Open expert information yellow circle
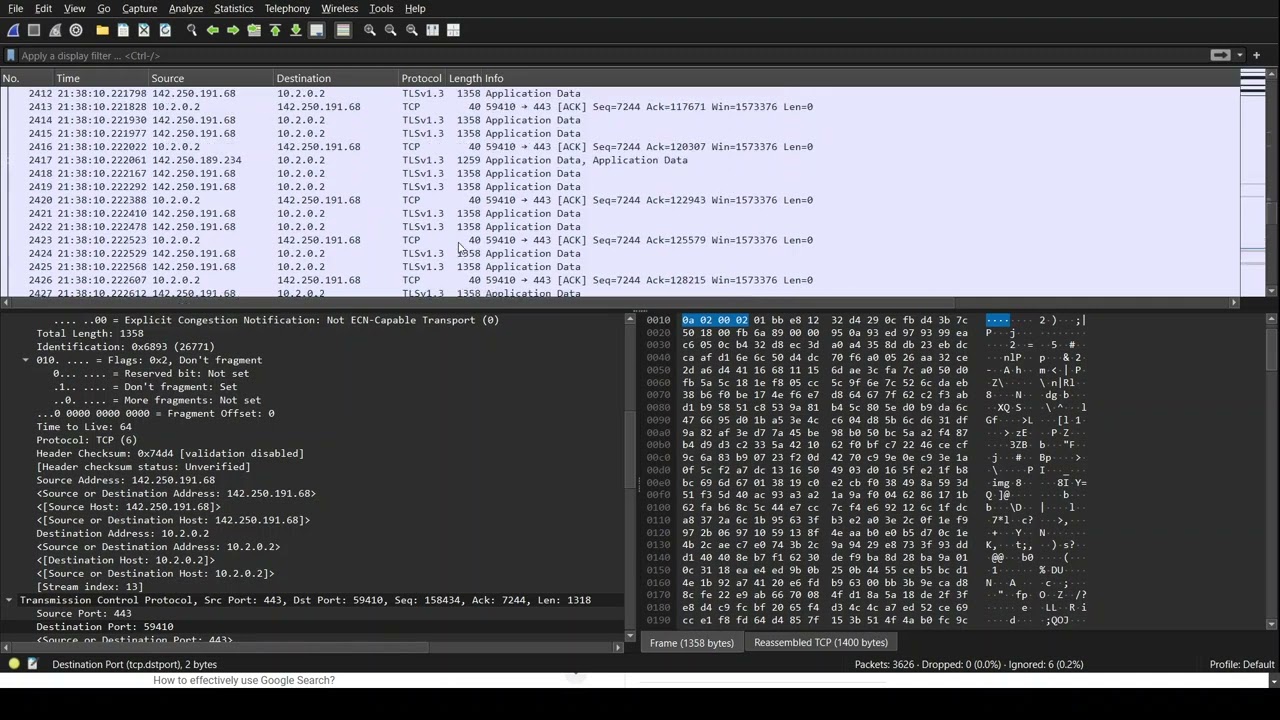Viewport: 1280px width, 720px height. point(14,664)
